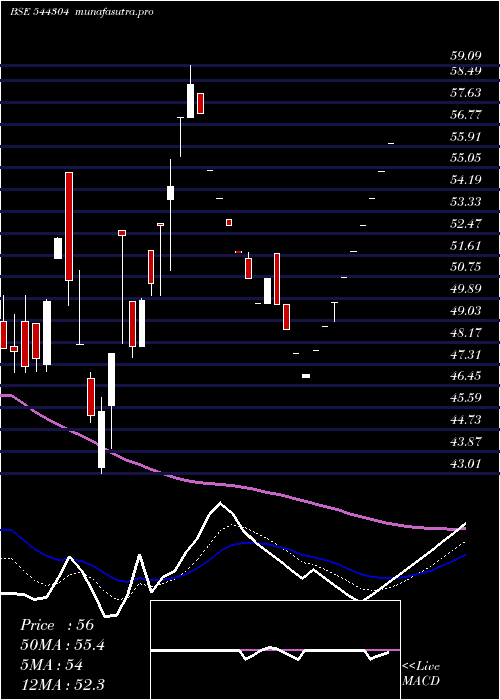The width and height of the screenshot is (500, 700).
Task: Click the Live MACD label
Action: [x=421, y=674]
